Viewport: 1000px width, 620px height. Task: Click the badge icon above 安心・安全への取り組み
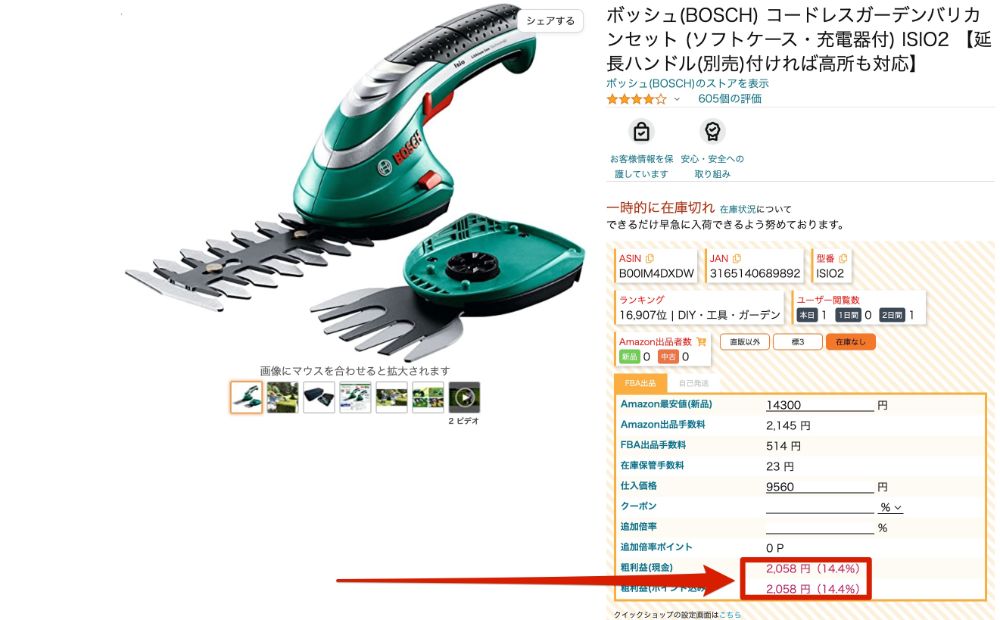coord(712,131)
